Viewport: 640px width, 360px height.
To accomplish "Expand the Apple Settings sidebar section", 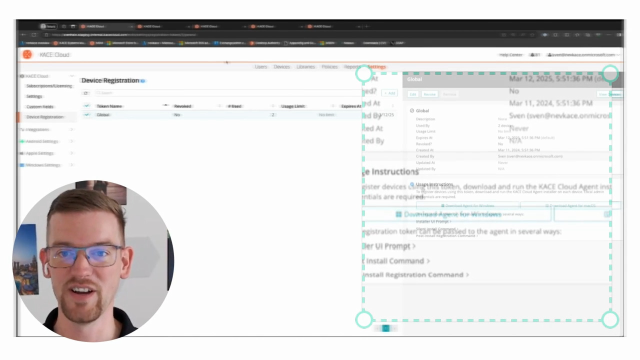I will [x=71, y=153].
